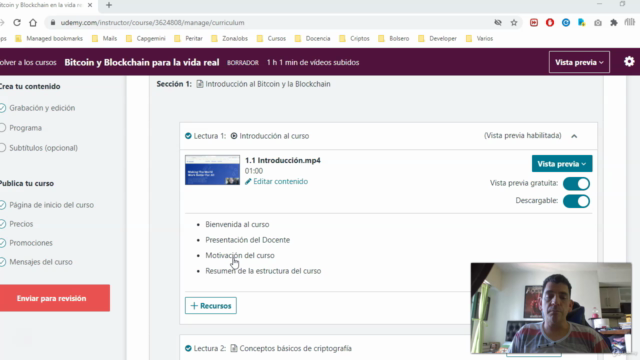The image size is (640, 360).
Task: Click Resumen de la estructura del curso text
Action: tap(263, 271)
